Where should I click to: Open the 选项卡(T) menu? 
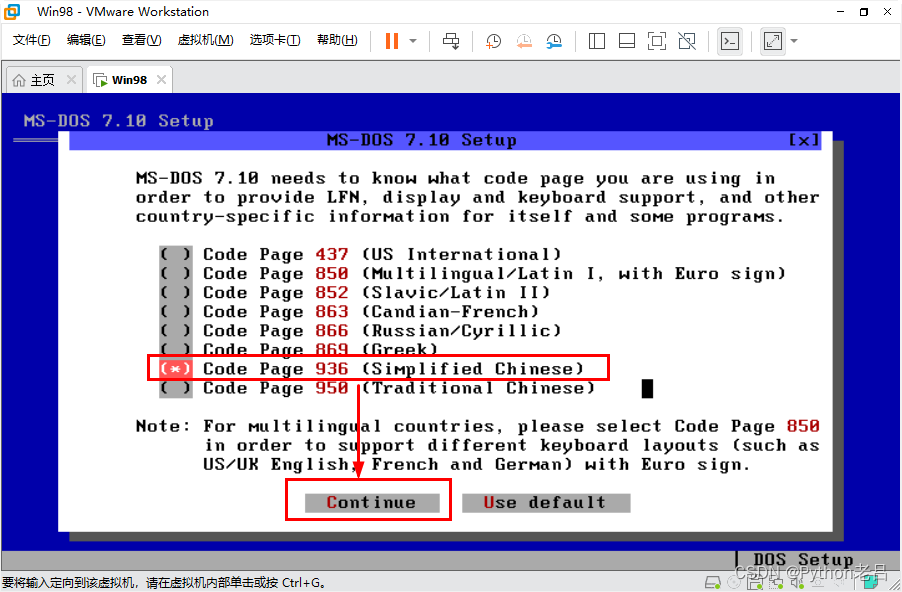point(275,40)
